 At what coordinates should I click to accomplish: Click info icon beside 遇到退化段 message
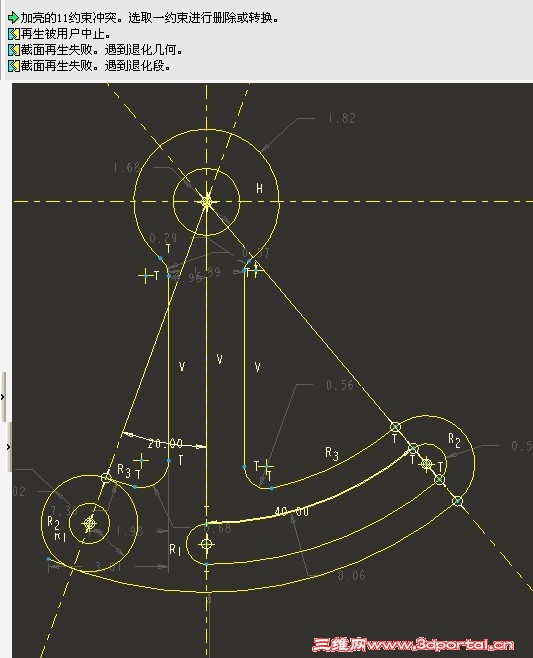click(x=13, y=66)
